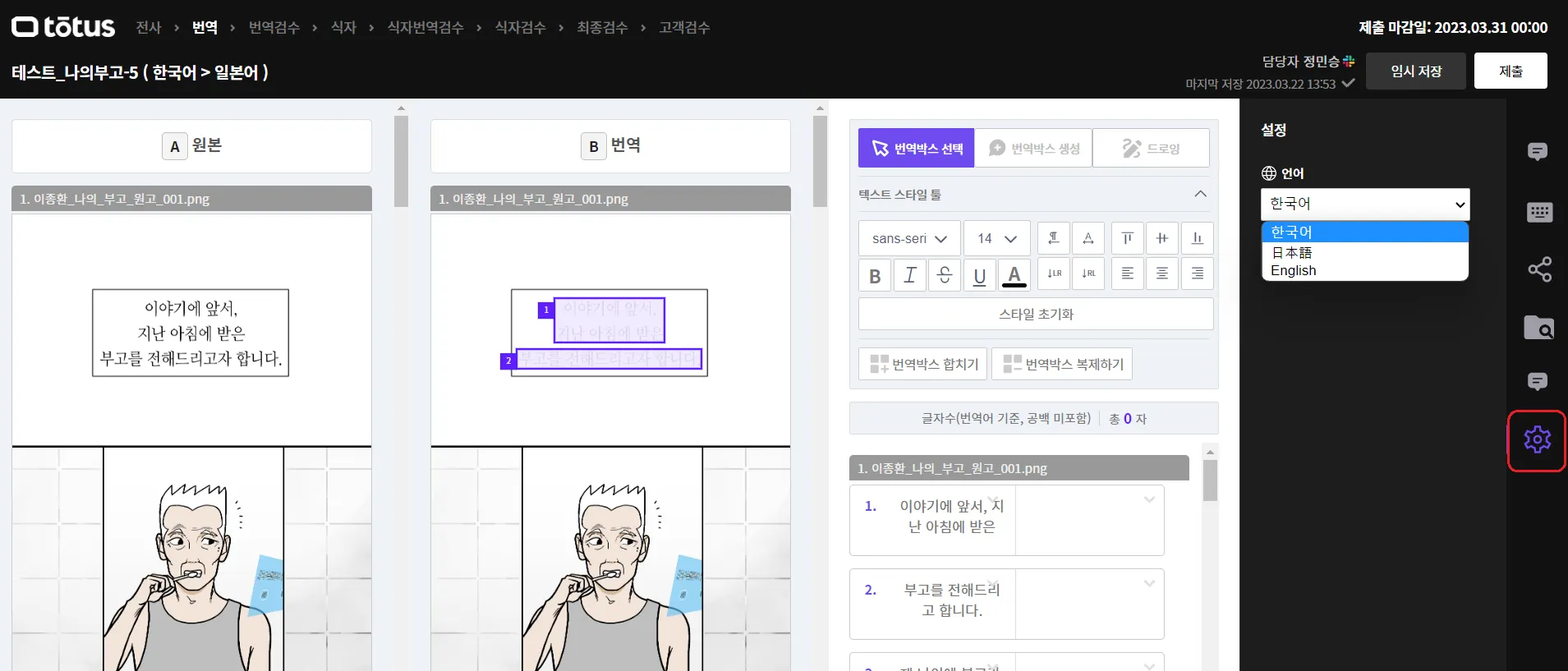Open the text color A swatch
Image resolution: width=1568 pixels, height=671 pixels.
1014,275
